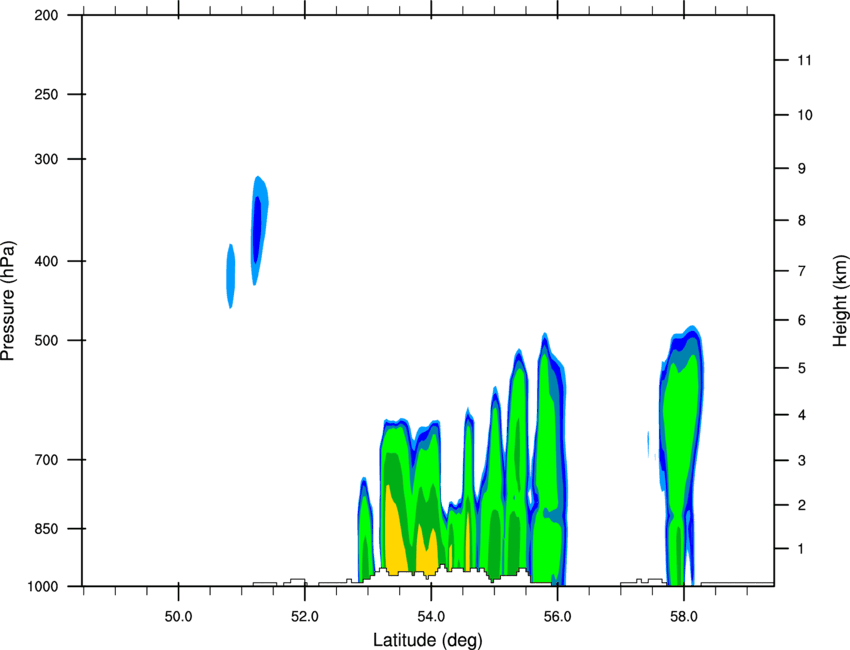This screenshot has width=850, height=650.
Task: Click the 56.0 latitude tick label
Action: pyautogui.click(x=557, y=617)
